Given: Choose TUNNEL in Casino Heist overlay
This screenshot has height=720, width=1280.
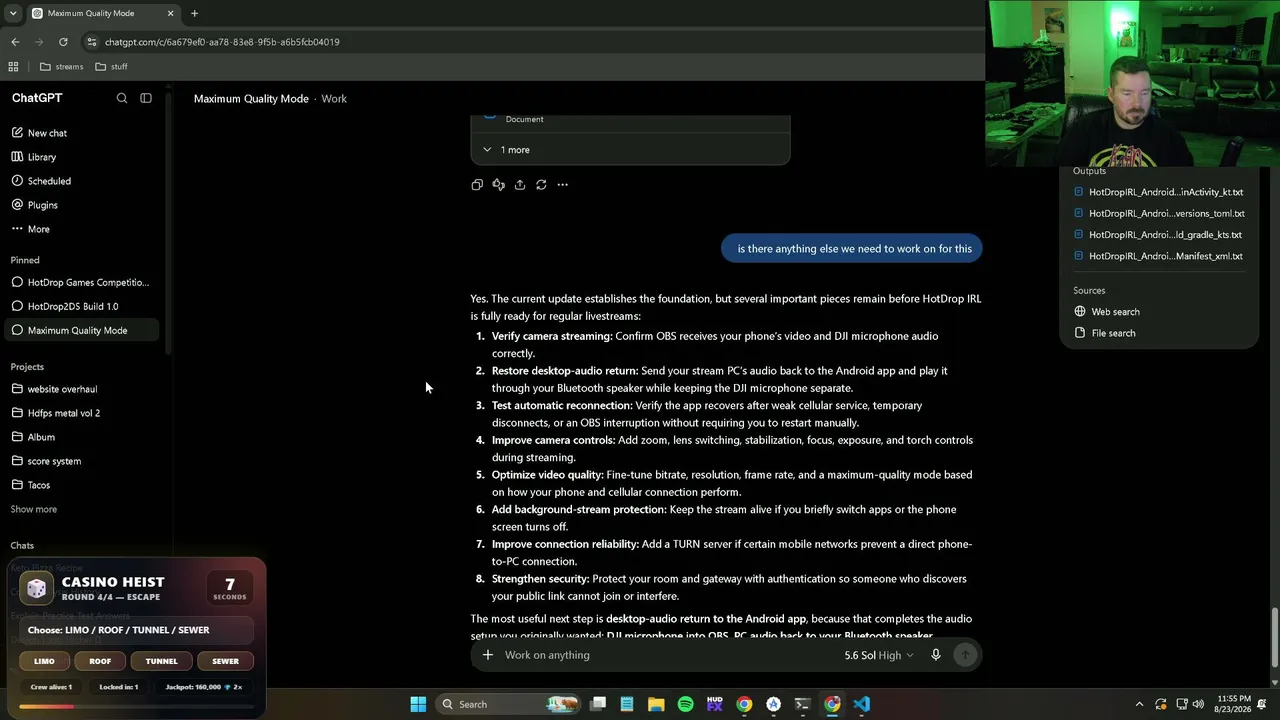Looking at the screenshot, I should pyautogui.click(x=161, y=661).
